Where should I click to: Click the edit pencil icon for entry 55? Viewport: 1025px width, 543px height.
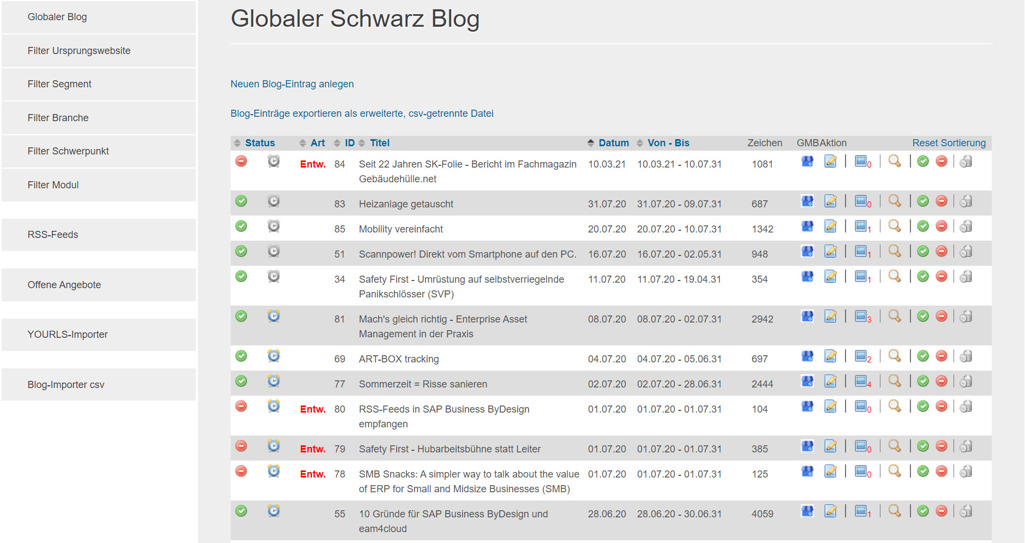(830, 512)
